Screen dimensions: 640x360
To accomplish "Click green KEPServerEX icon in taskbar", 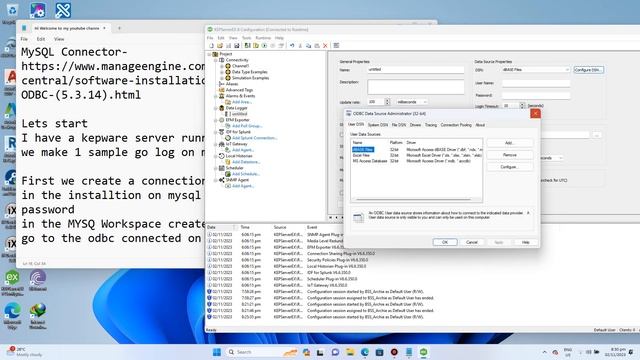I will point(423,352).
